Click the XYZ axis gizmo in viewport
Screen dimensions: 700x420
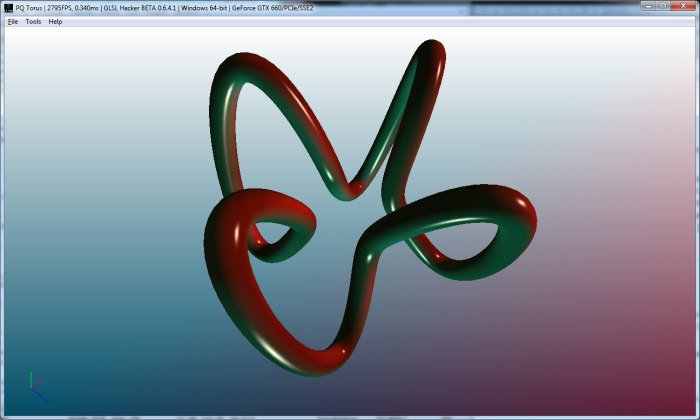click(38, 387)
